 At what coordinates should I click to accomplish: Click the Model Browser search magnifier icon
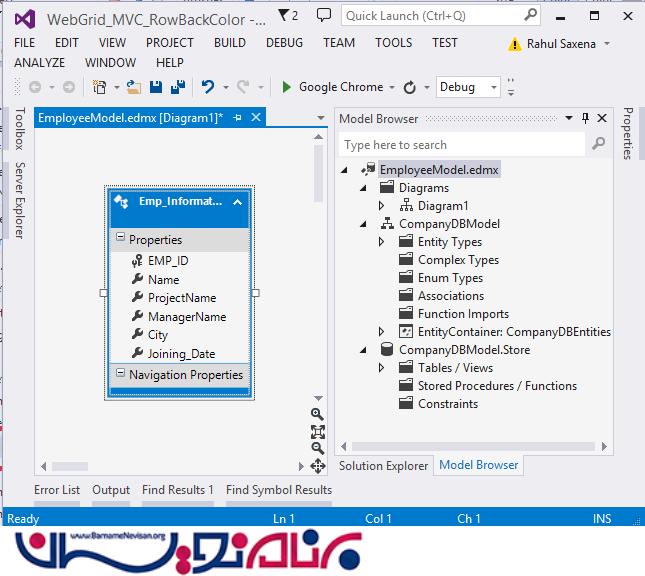click(598, 145)
